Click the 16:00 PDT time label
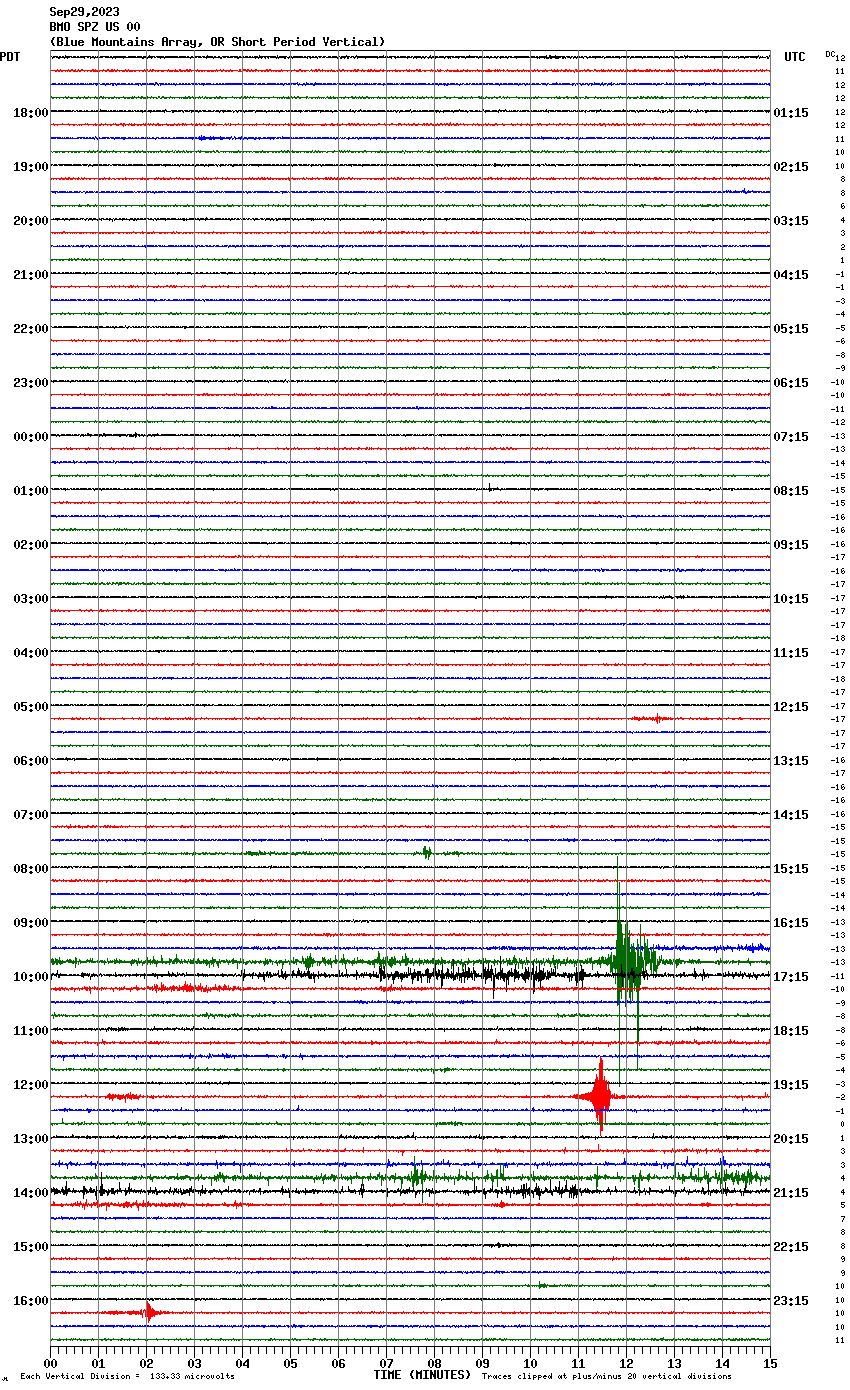 tap(31, 1301)
